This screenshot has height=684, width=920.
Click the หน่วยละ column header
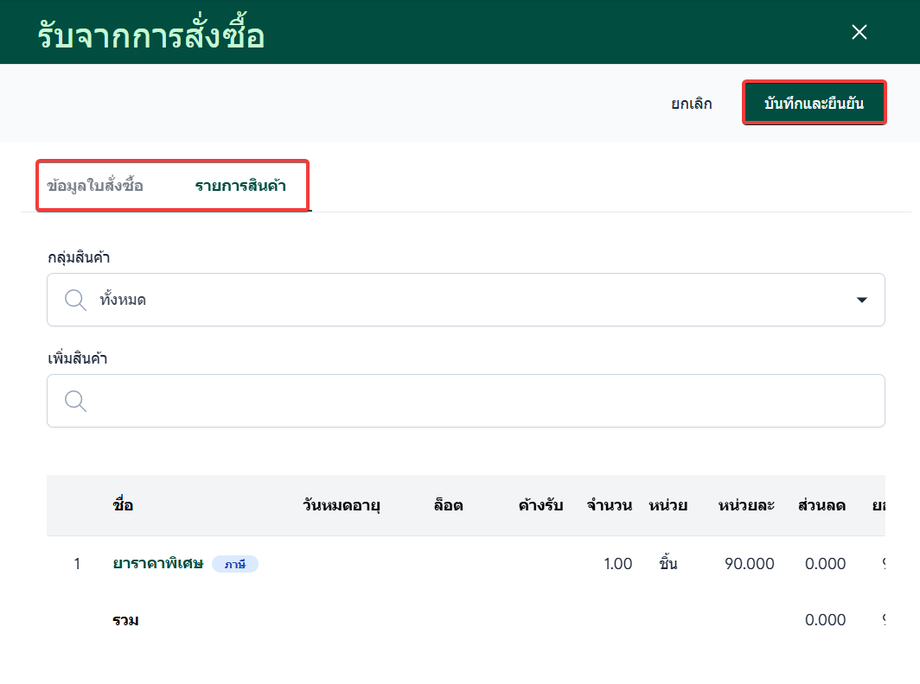pos(746,505)
